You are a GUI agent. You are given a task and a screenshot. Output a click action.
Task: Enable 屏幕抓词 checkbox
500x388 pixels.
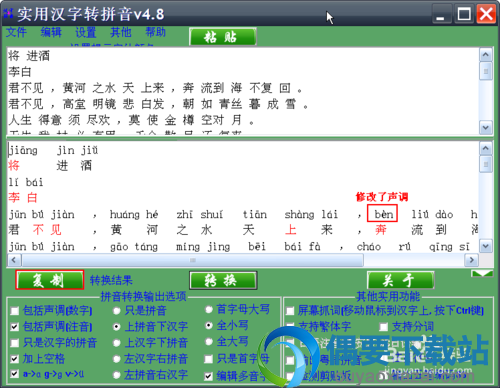coord(290,311)
